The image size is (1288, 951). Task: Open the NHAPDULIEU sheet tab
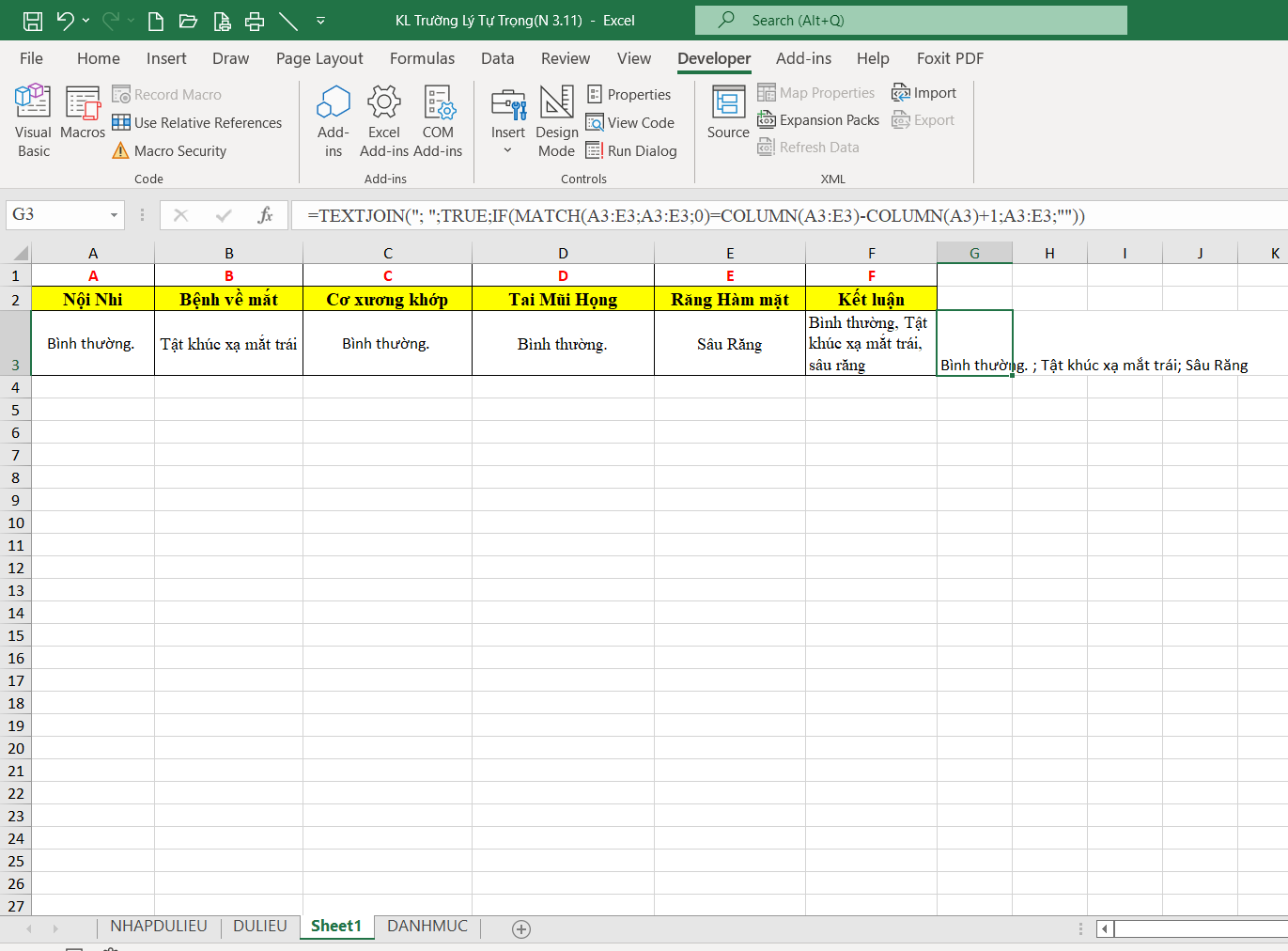pyautogui.click(x=158, y=926)
